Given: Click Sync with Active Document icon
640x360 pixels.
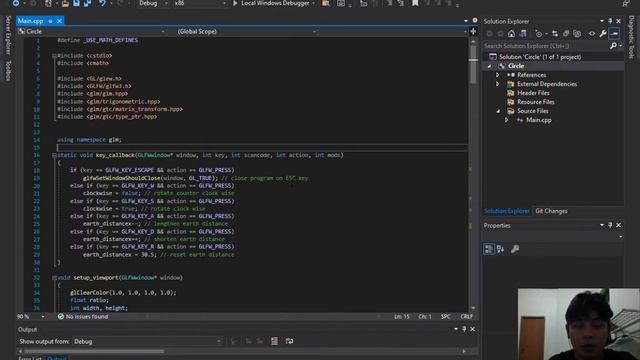Looking at the screenshot, I should [555, 34].
